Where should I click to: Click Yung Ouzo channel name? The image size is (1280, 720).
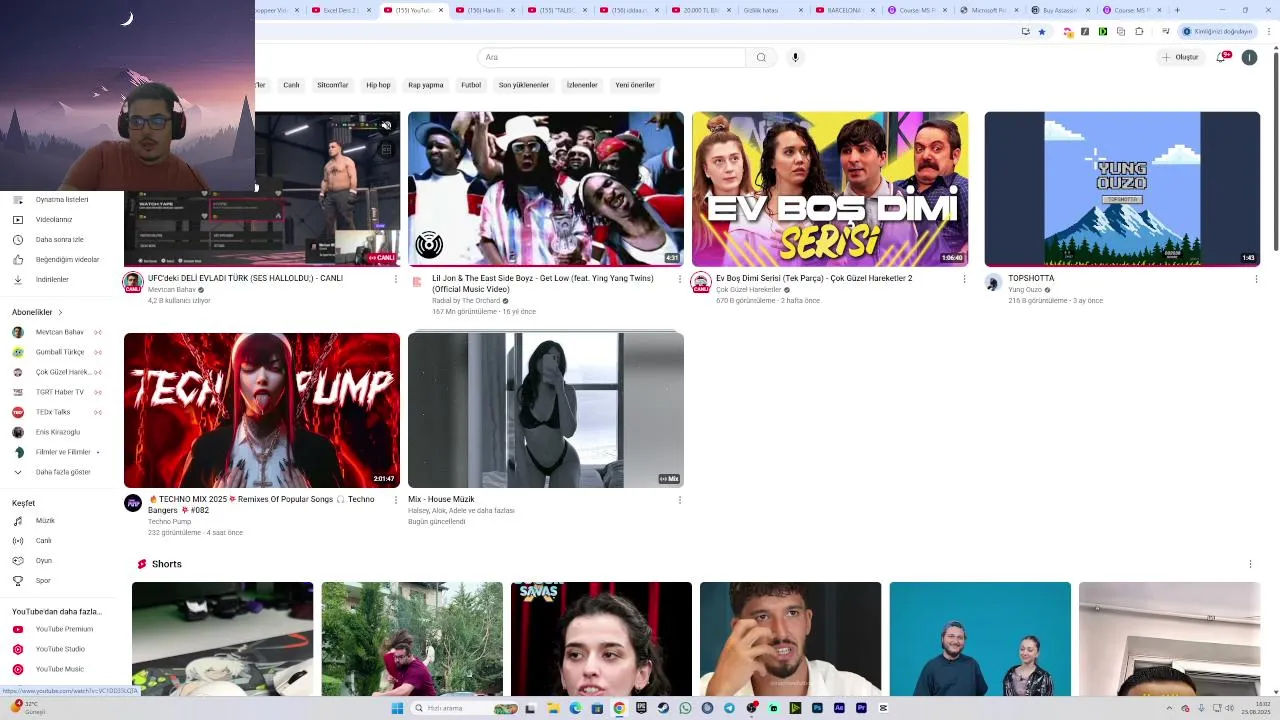pyautogui.click(x=1025, y=290)
